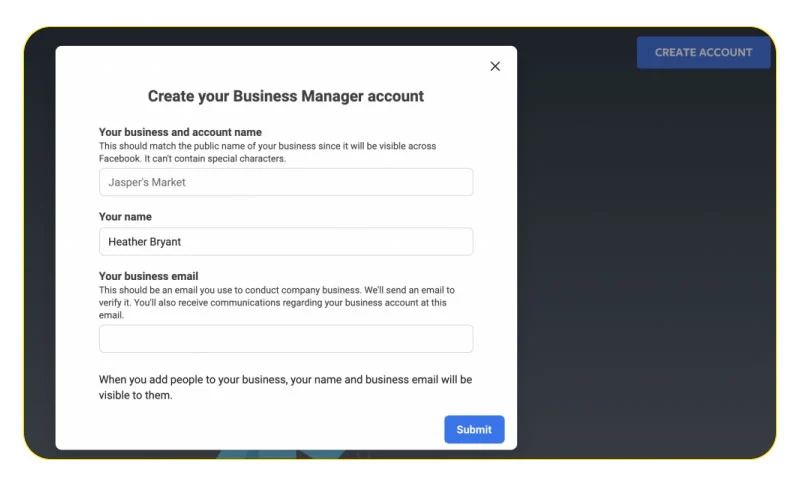
Task: Click the note about name and email visibility
Action: pyautogui.click(x=285, y=387)
